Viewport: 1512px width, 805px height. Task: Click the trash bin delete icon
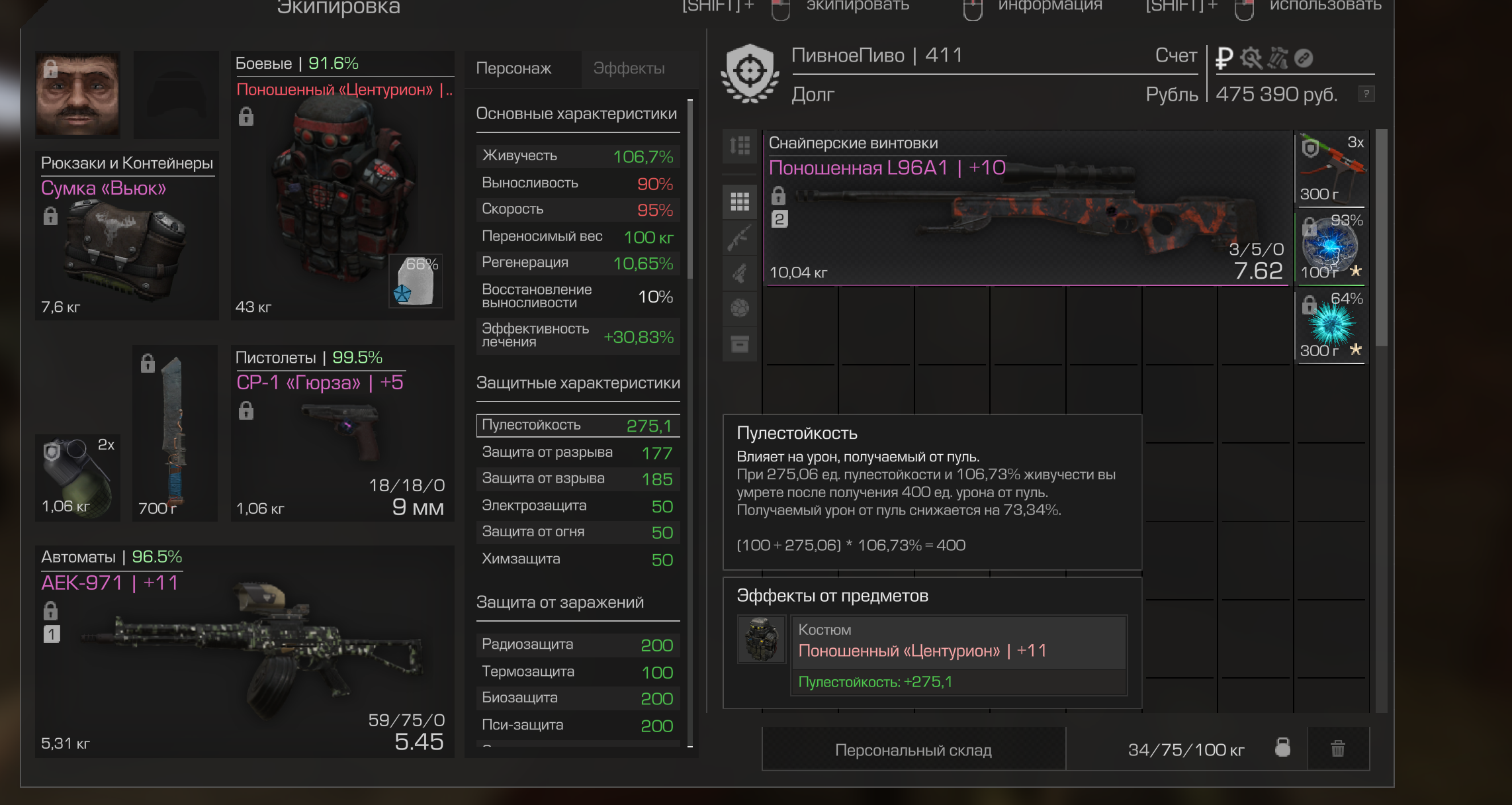point(1338,749)
